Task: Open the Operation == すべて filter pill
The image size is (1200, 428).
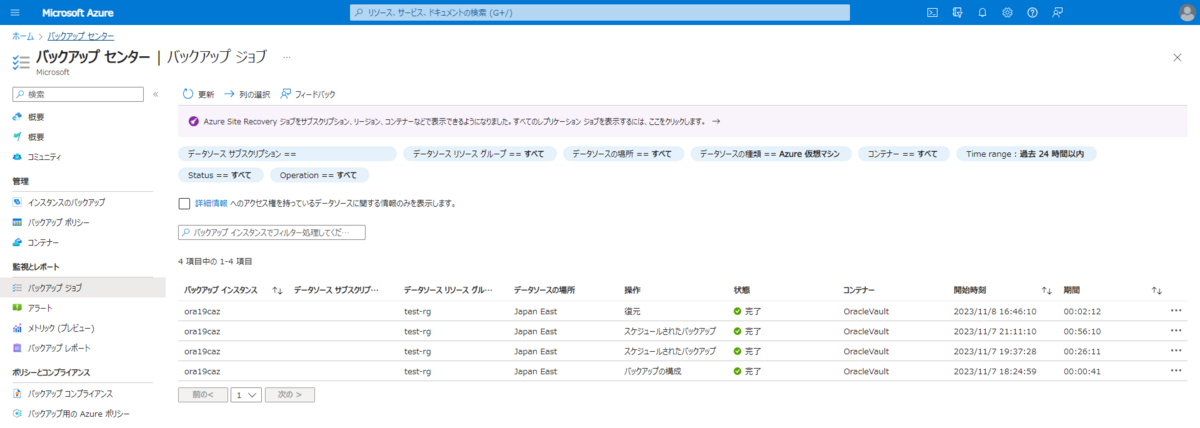Action: tap(318, 174)
